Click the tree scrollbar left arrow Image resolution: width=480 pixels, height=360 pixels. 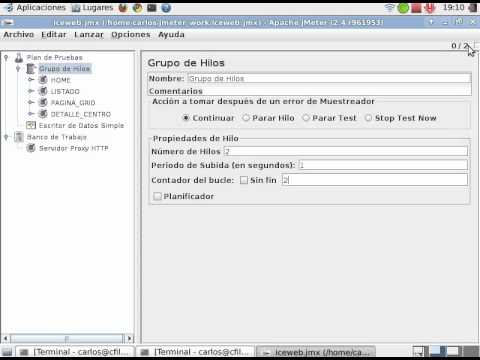[5, 339]
